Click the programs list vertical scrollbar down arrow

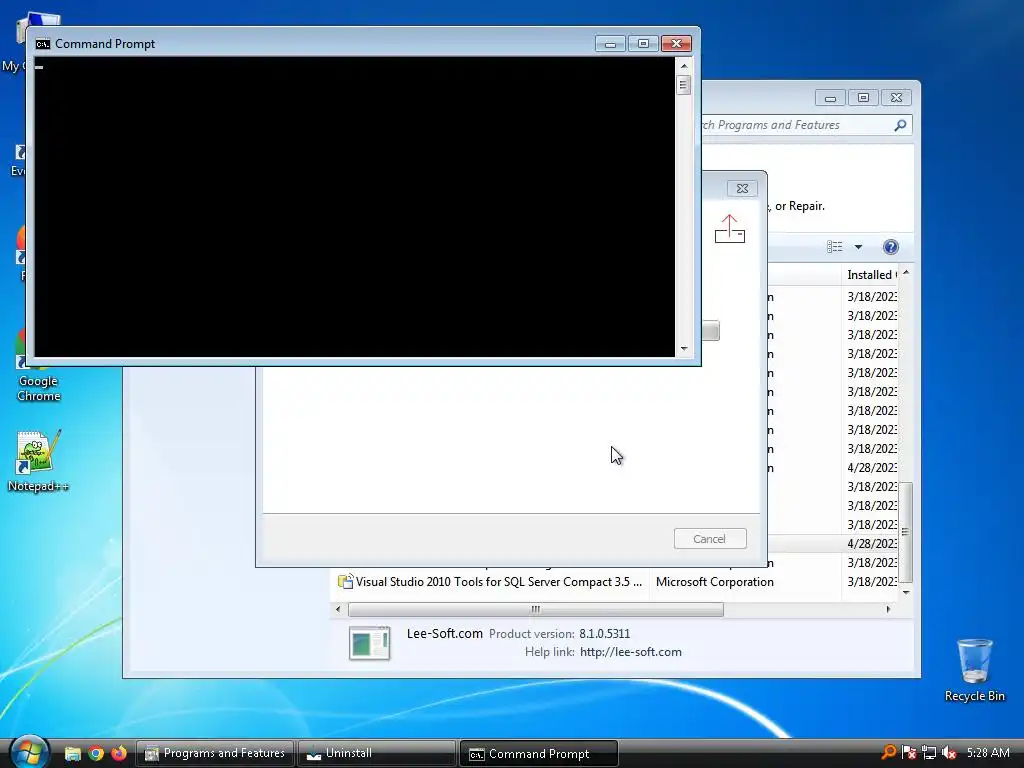(x=906, y=592)
